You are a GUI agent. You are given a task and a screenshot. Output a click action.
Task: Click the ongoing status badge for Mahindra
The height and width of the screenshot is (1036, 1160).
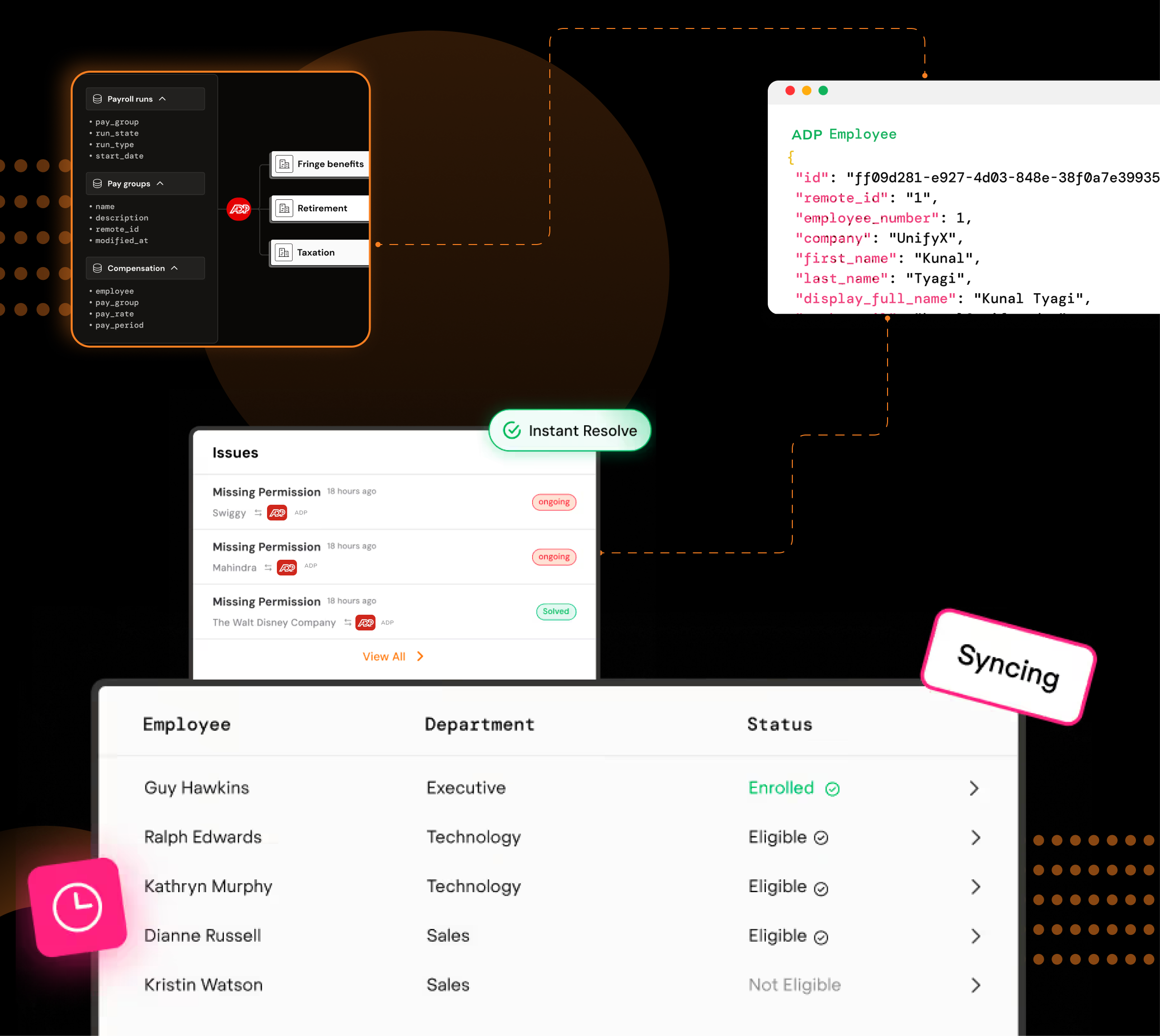554,557
